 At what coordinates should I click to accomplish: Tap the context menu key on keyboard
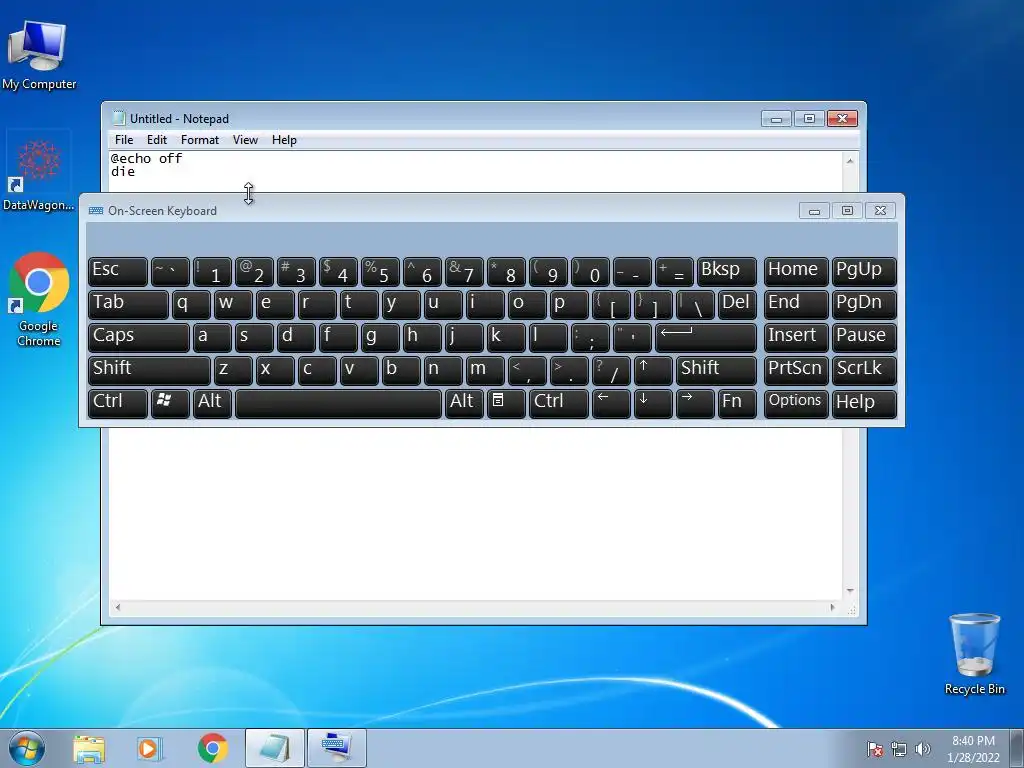click(505, 403)
